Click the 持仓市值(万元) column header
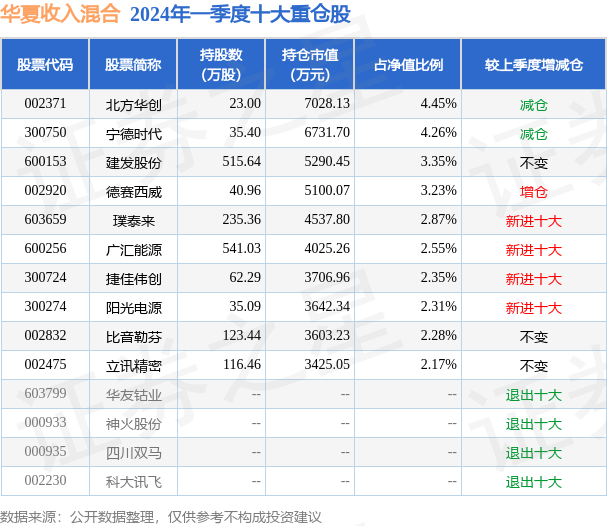This screenshot has height=526, width=607. (310, 65)
